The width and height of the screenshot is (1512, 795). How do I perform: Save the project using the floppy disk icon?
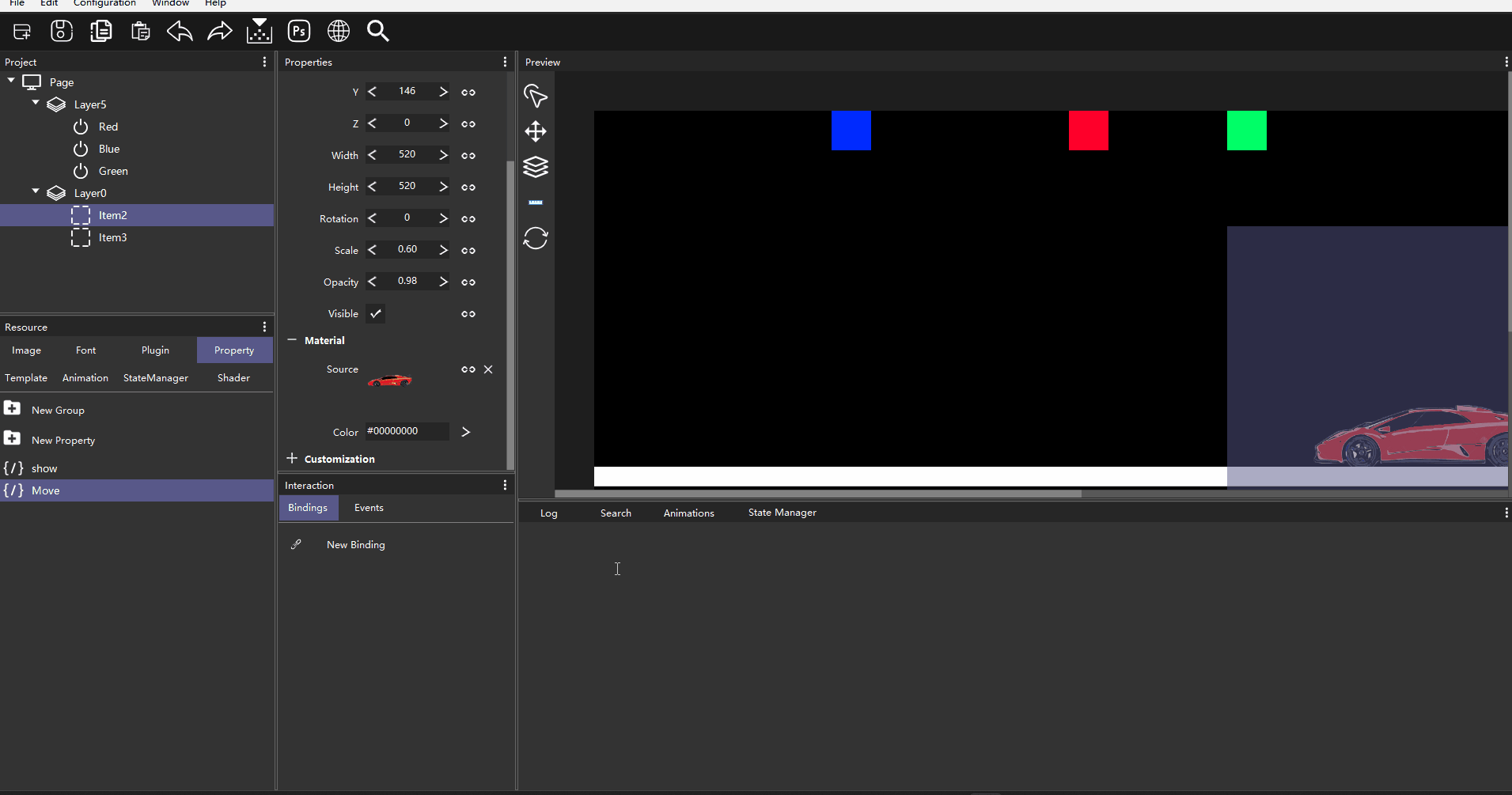61,31
